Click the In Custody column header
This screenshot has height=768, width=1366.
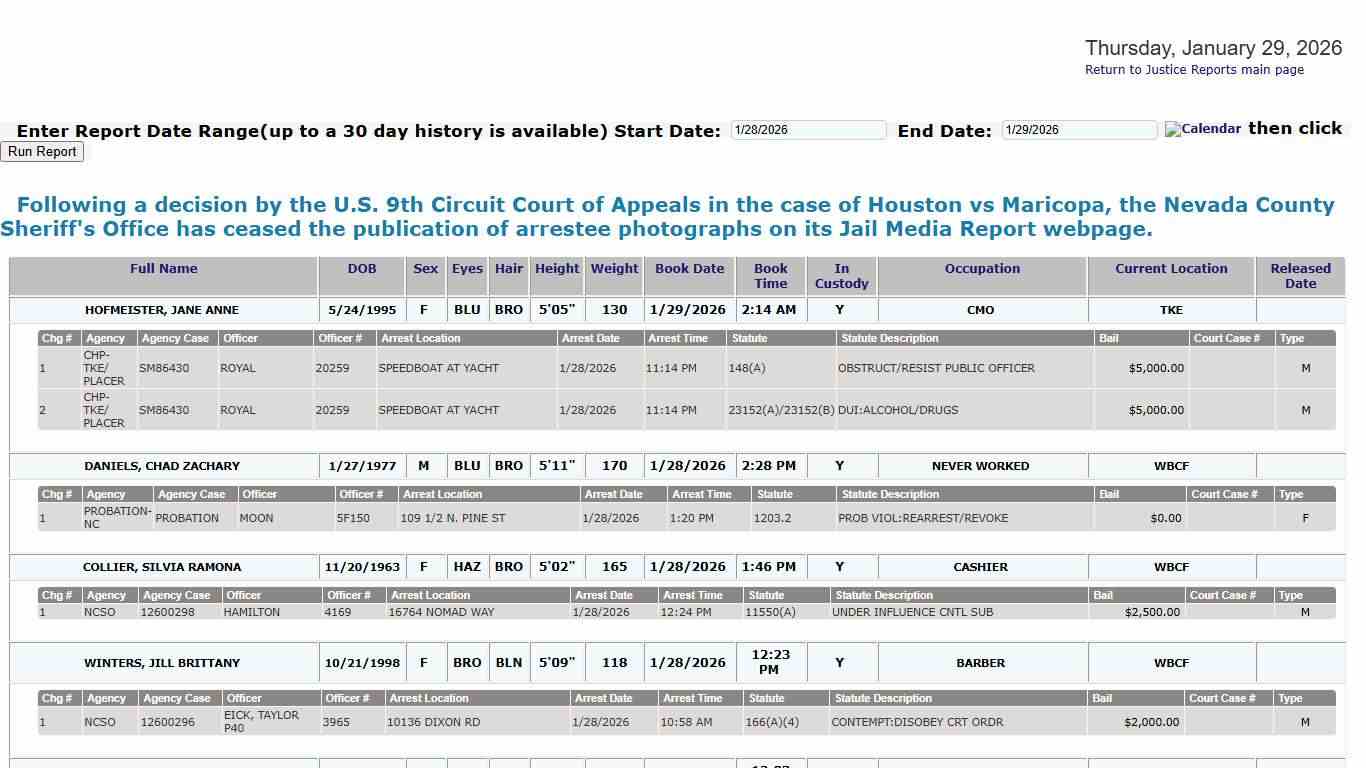point(841,276)
